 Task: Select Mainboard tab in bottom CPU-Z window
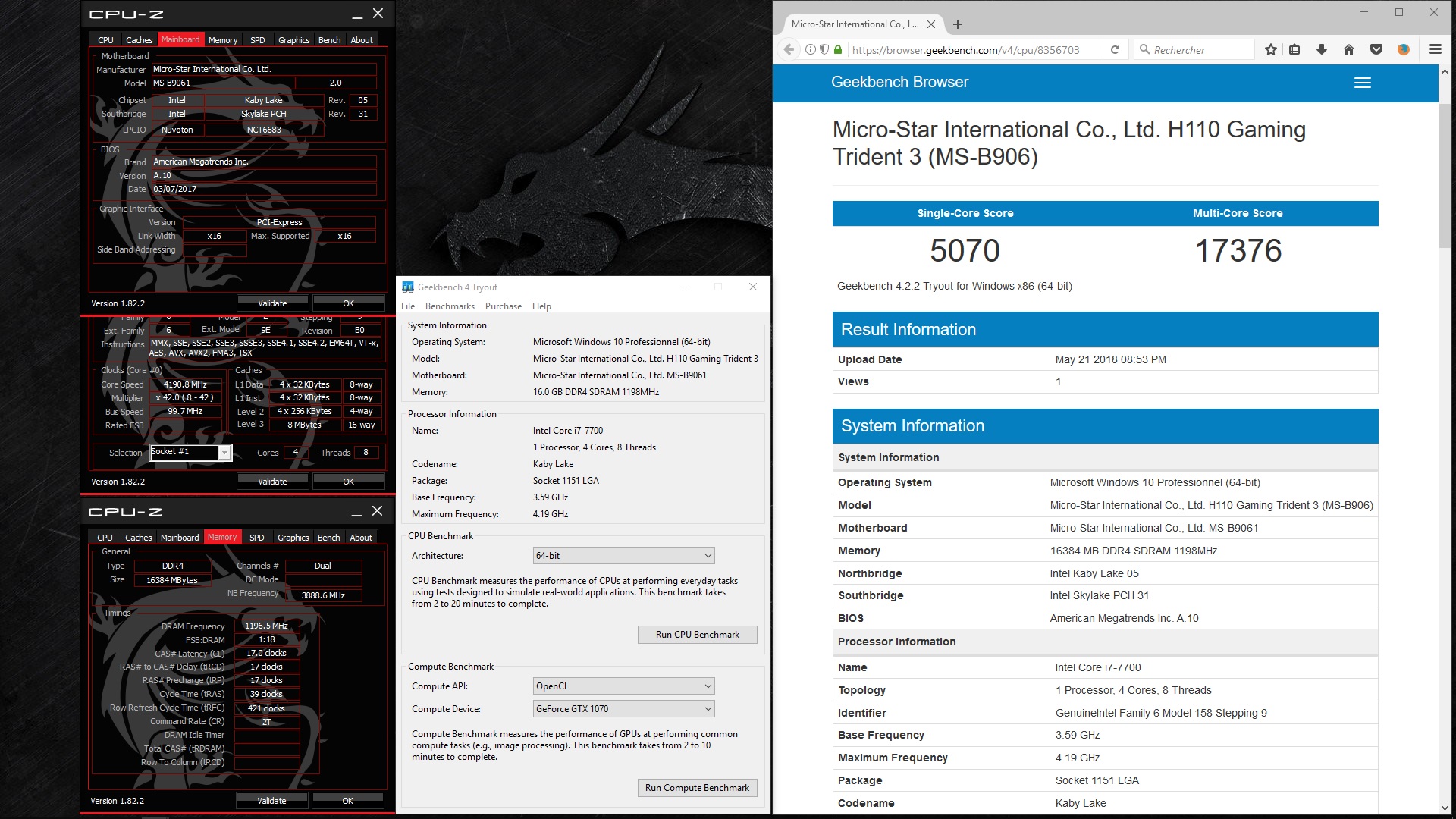[180, 538]
